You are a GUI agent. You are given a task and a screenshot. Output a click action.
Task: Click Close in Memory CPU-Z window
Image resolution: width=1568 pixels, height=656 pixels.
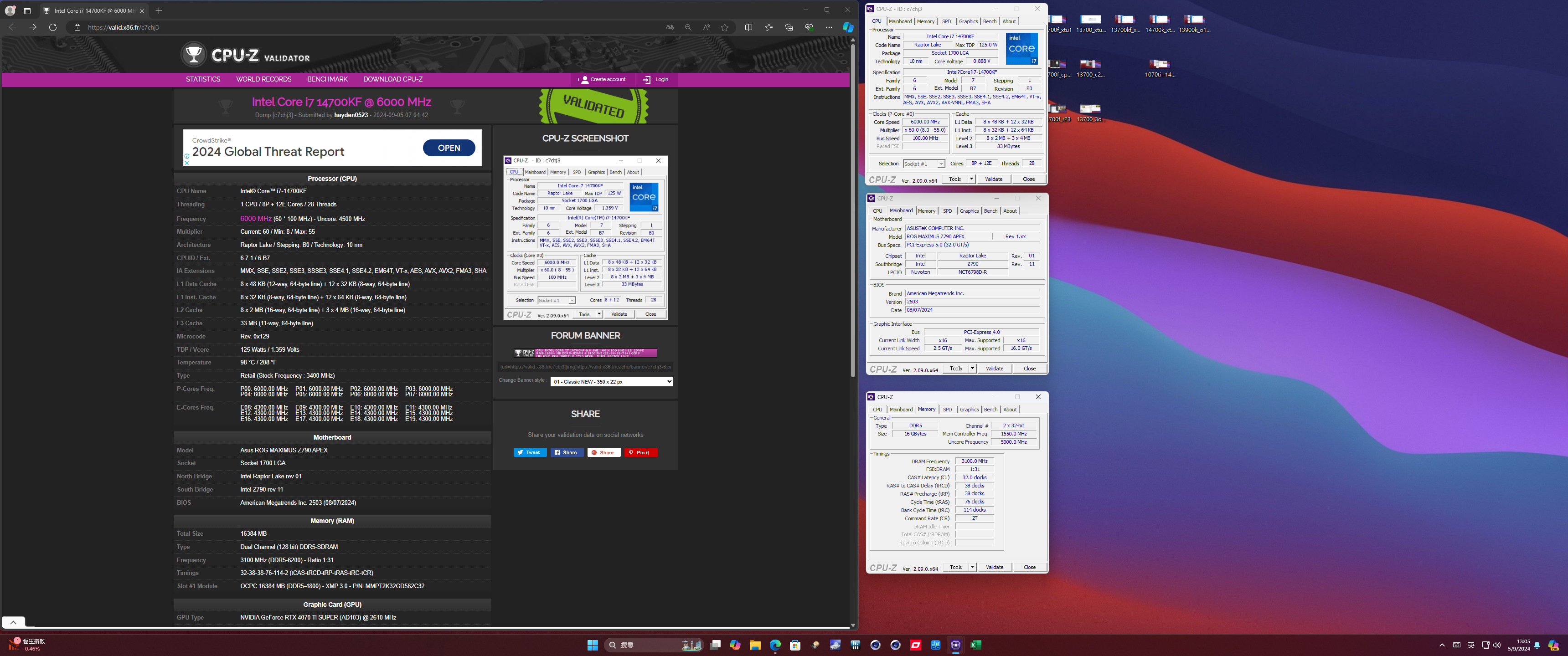click(x=1029, y=567)
